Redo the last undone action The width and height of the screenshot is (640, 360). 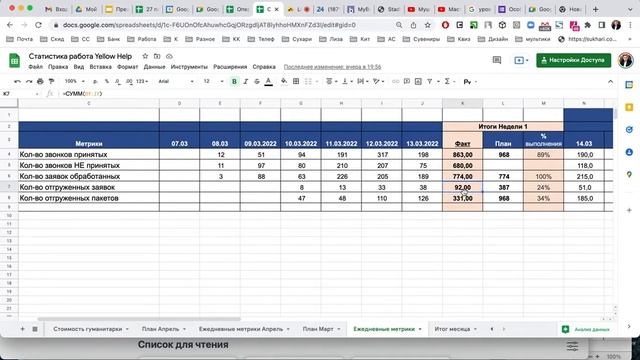click(29, 82)
